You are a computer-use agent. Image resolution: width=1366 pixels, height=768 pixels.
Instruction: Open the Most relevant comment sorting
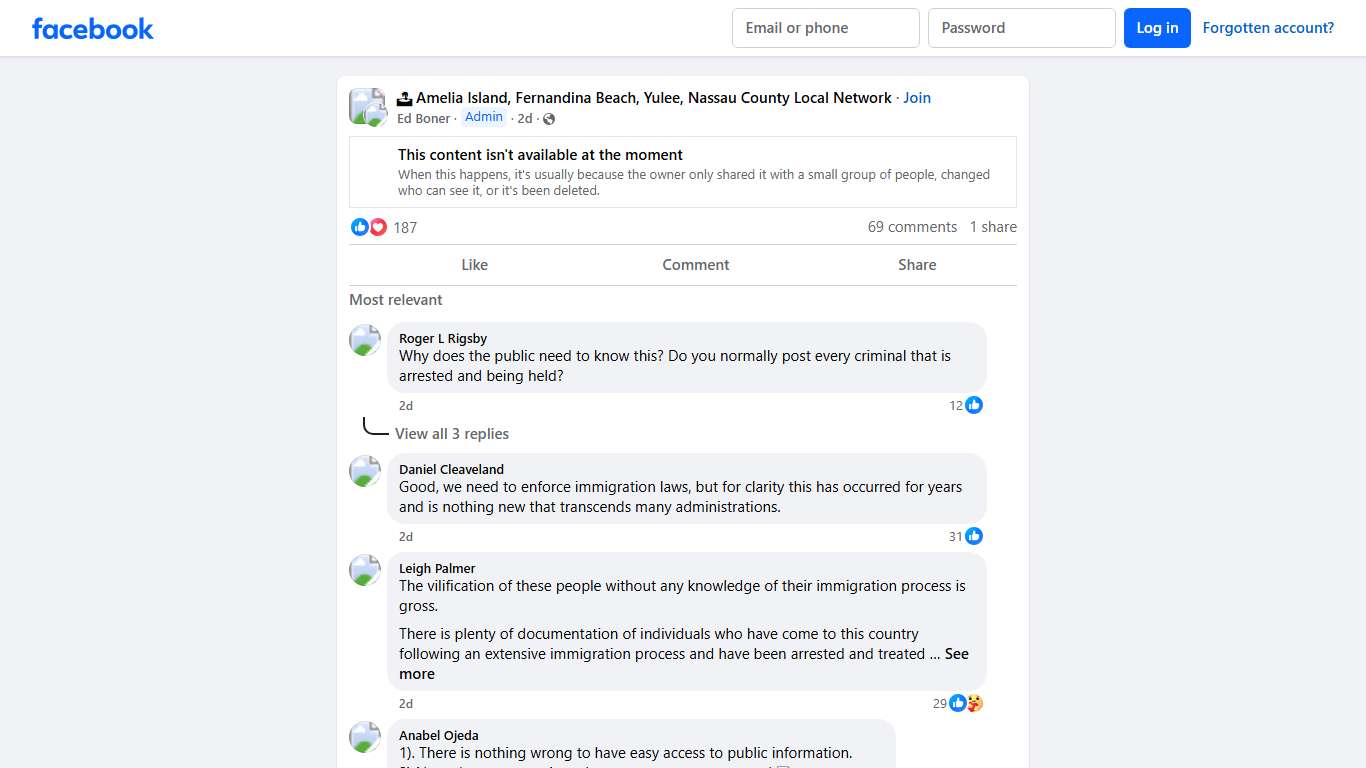coord(396,300)
